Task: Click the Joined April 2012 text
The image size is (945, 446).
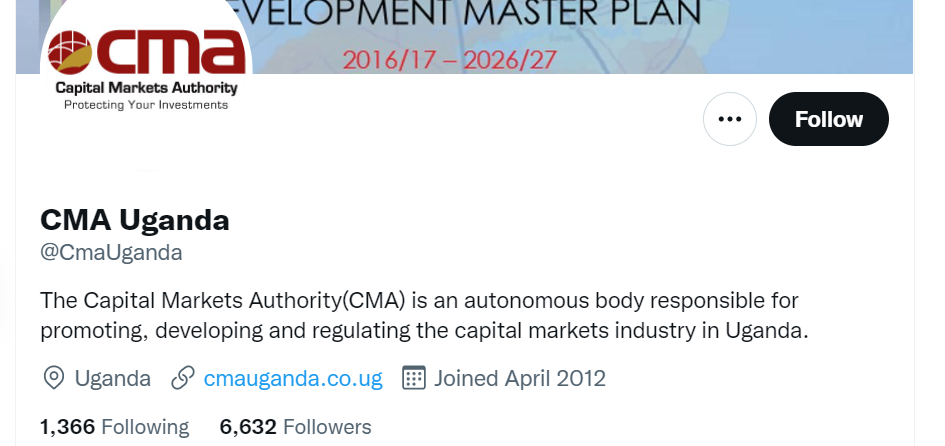Action: point(520,378)
